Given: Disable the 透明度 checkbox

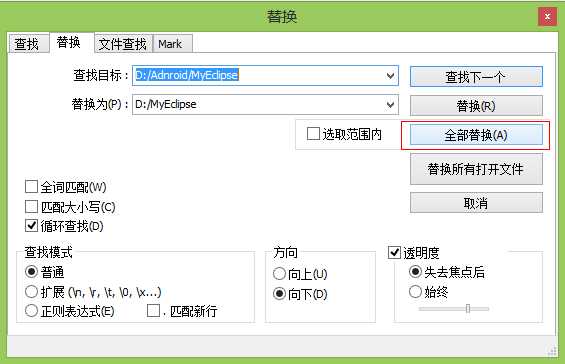Looking at the screenshot, I should coord(394,252).
